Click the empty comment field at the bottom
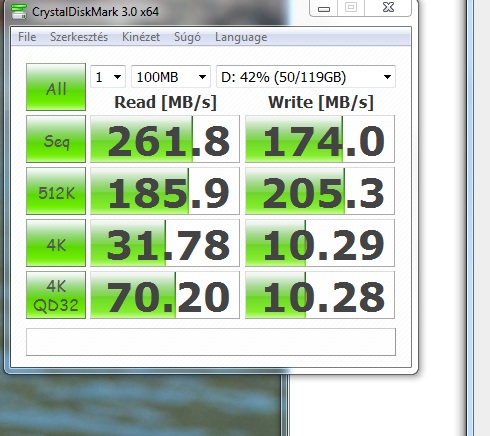The height and width of the screenshot is (436, 490). click(211, 342)
